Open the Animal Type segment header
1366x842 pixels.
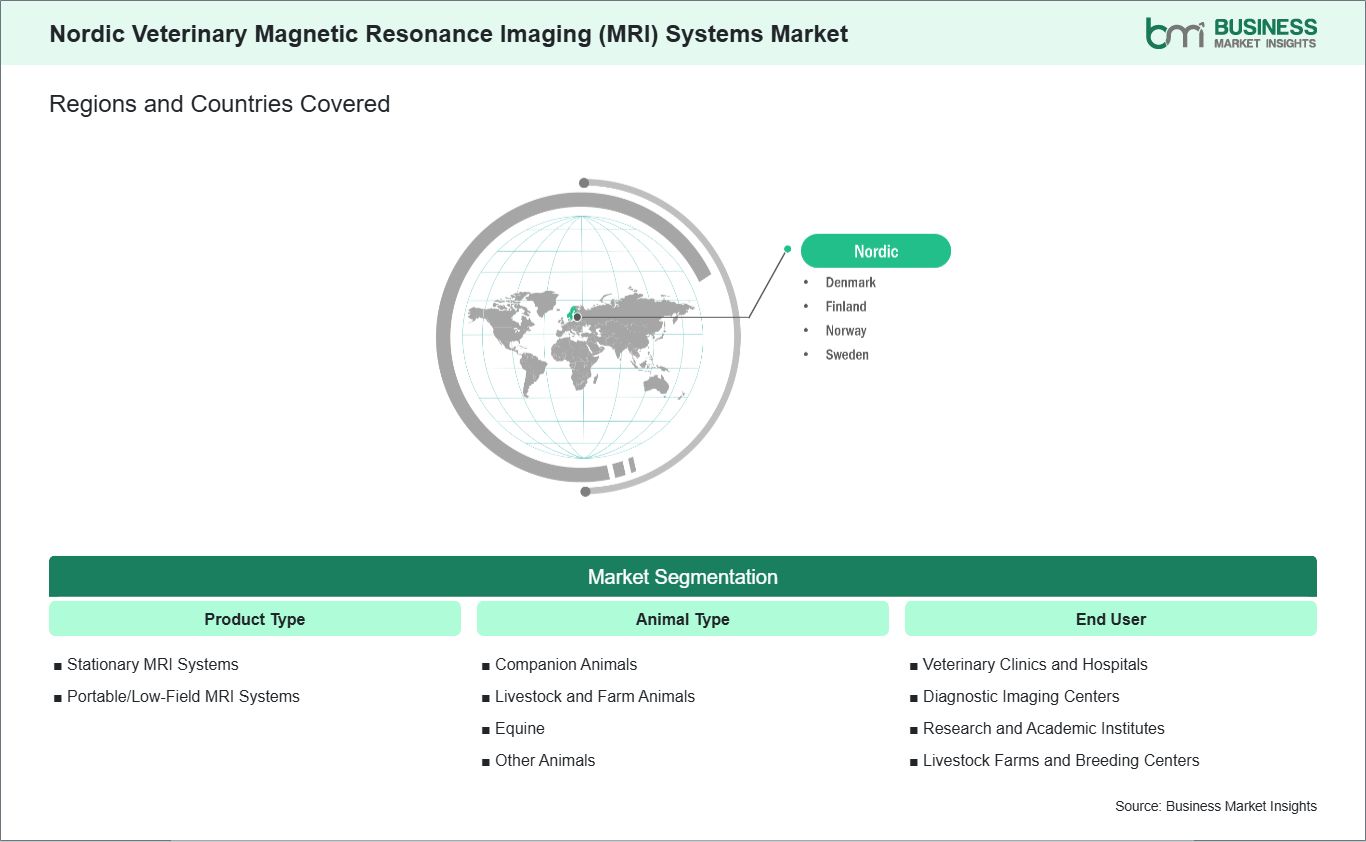coord(683,619)
